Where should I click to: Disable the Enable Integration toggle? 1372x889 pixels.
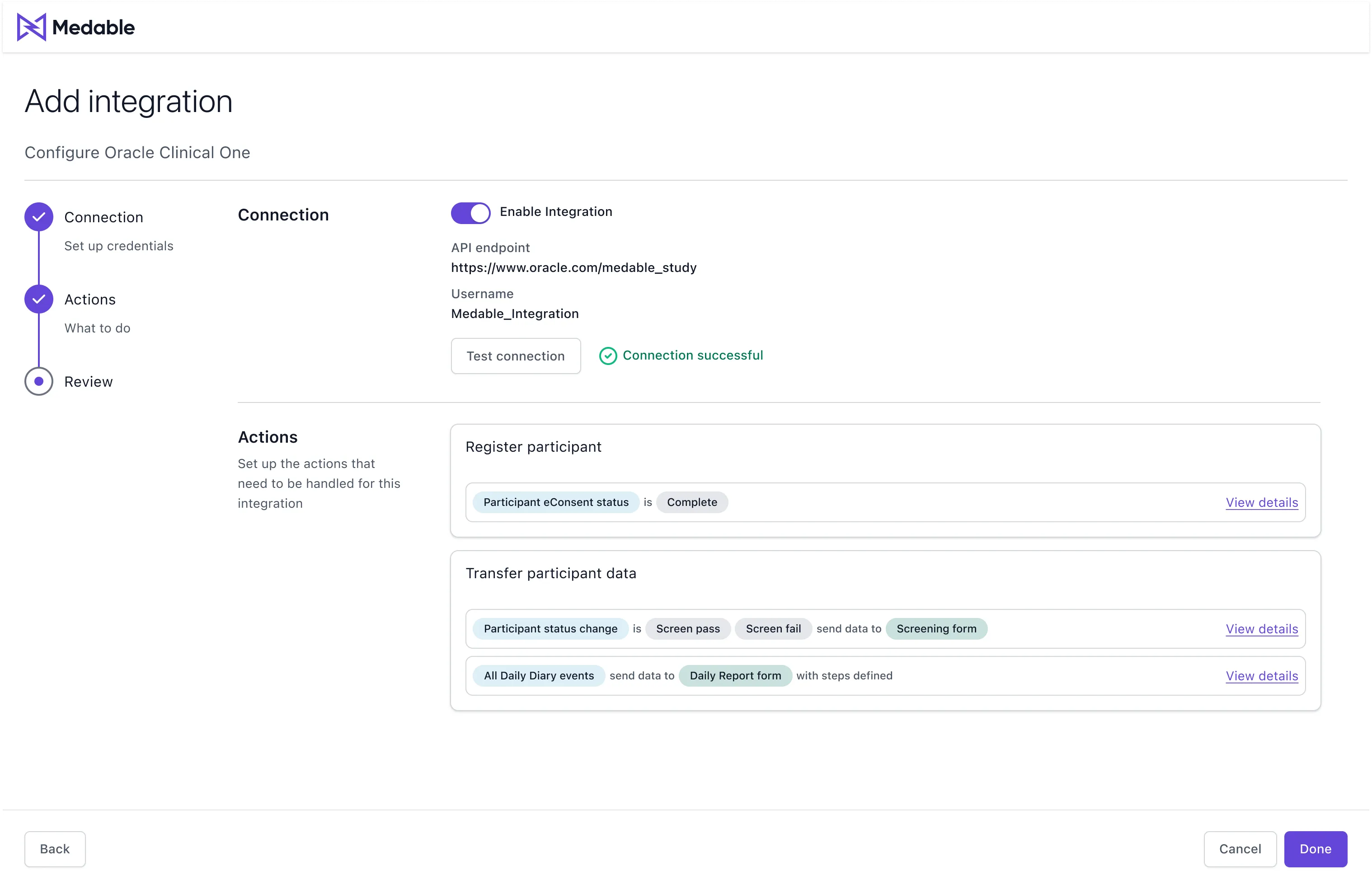470,213
